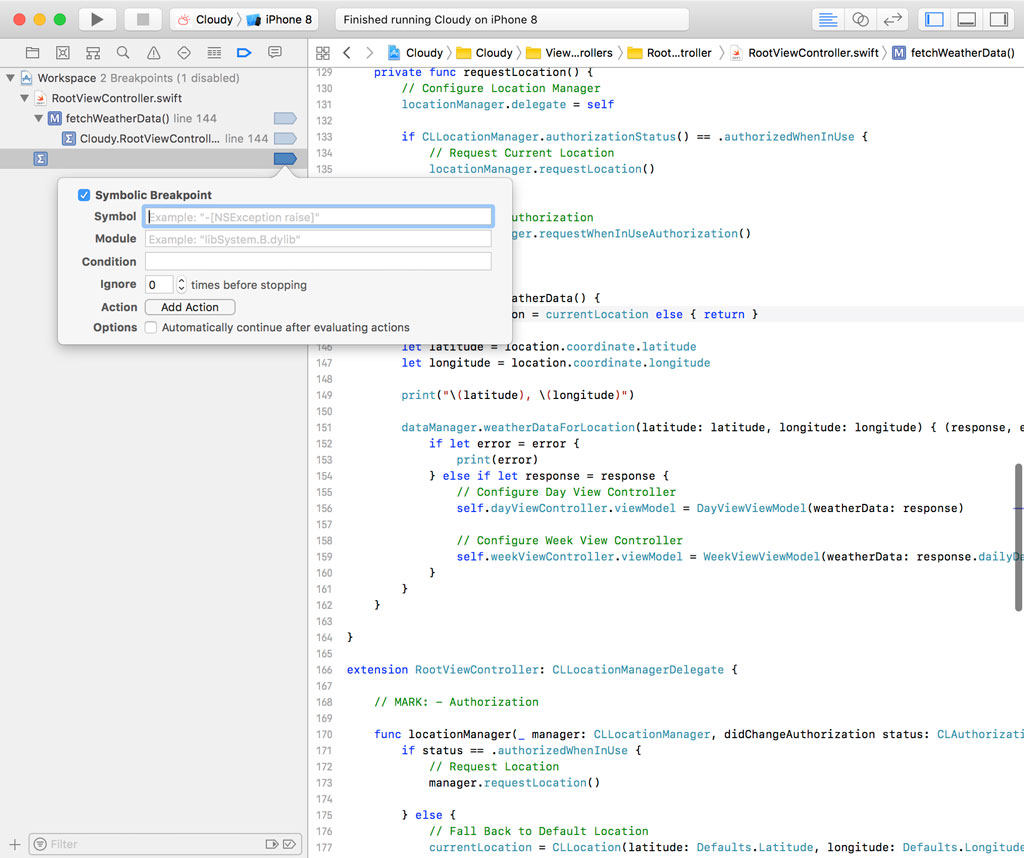Open the Project navigator folder icon
This screenshot has height=858, width=1024.
(x=32, y=52)
